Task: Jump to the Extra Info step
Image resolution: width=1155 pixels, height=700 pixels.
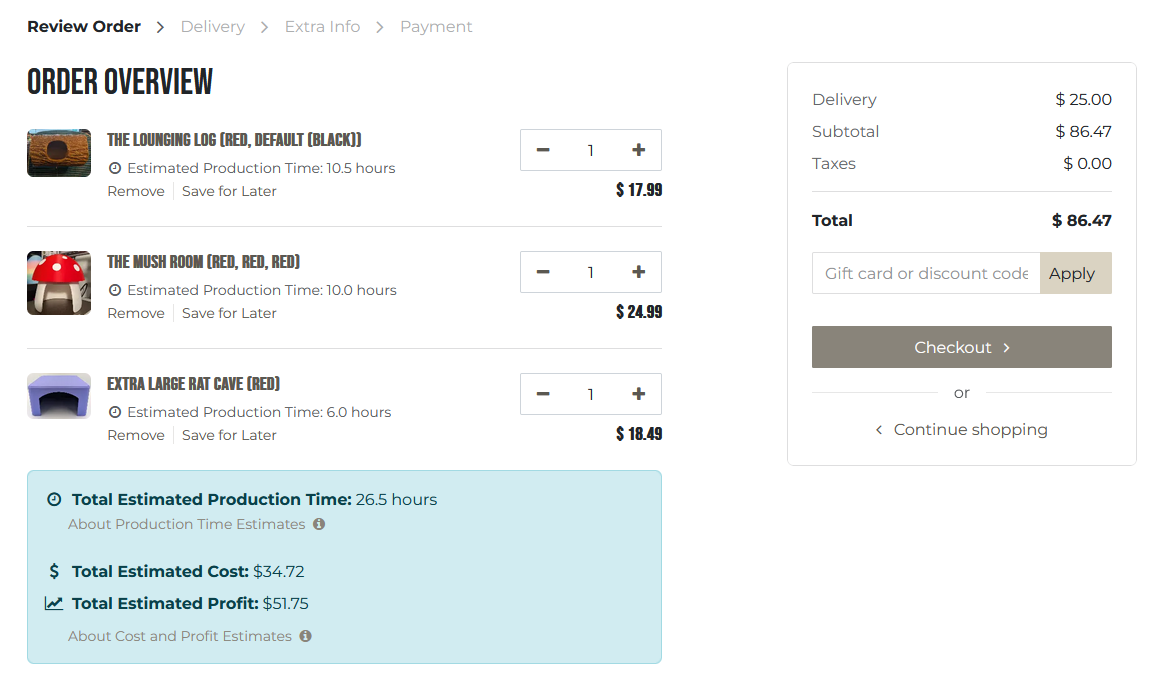Action: click(322, 27)
